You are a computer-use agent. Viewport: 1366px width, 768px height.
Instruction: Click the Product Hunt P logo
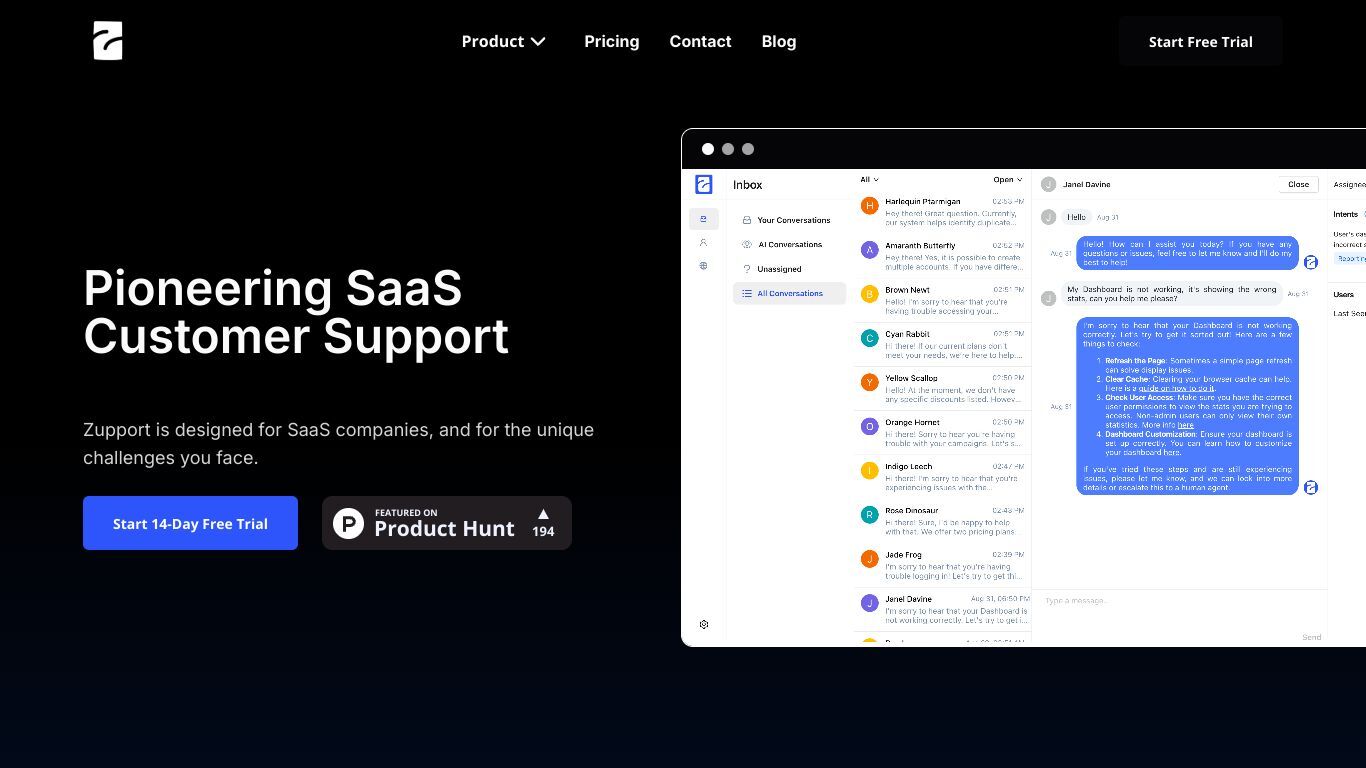[348, 523]
